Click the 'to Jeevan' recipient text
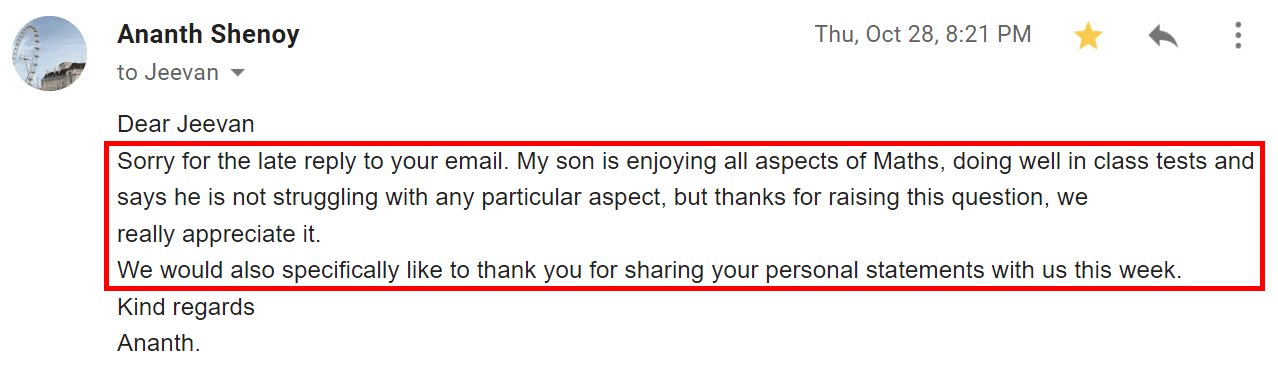This screenshot has width=1278, height=373. [169, 72]
